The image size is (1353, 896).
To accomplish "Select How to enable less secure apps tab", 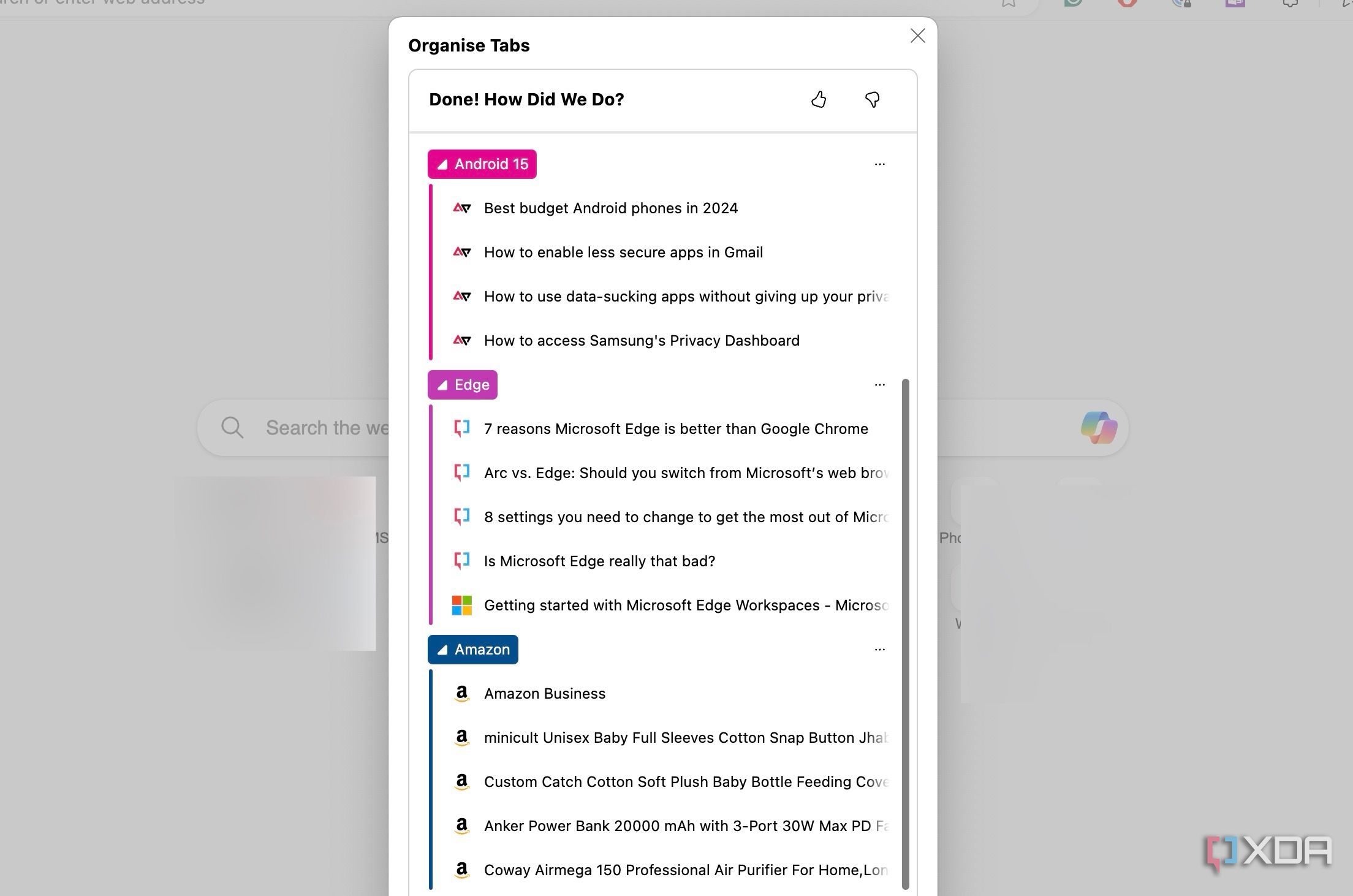I will (623, 252).
